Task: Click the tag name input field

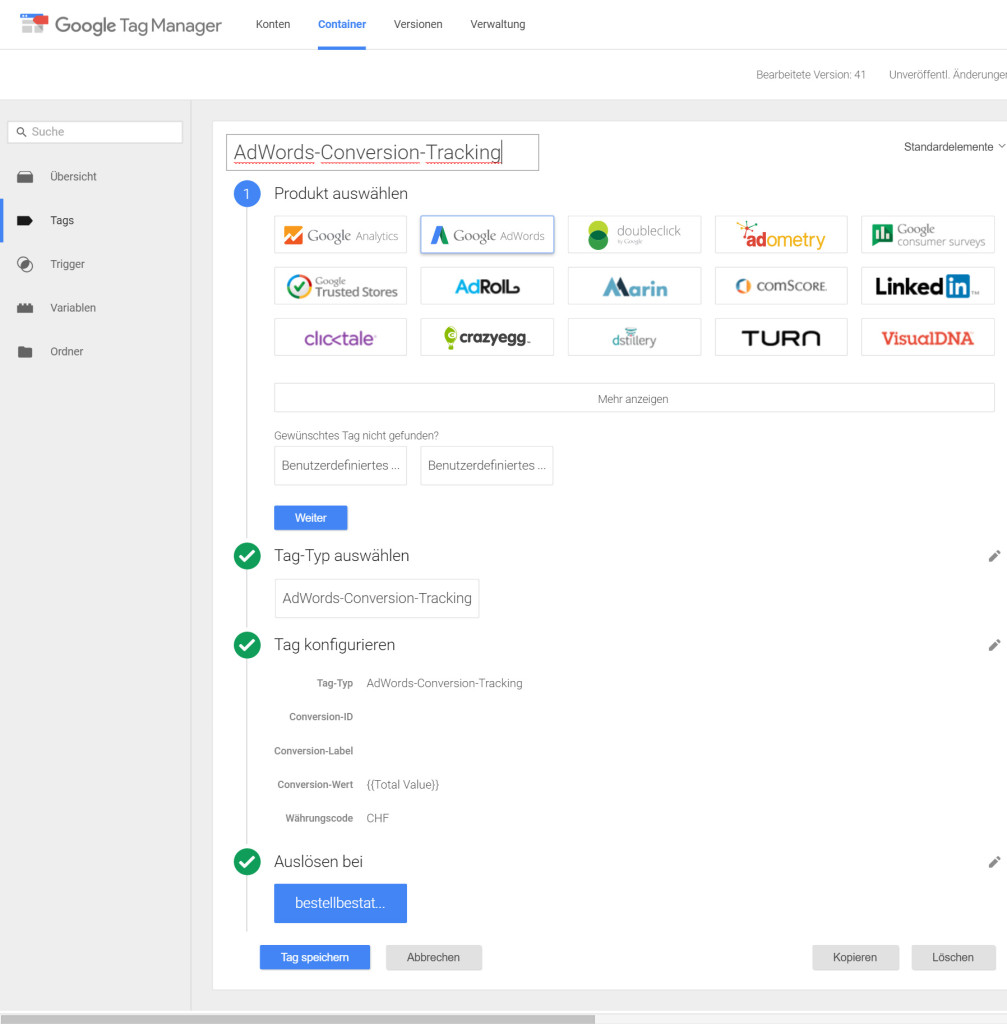Action: tap(383, 152)
